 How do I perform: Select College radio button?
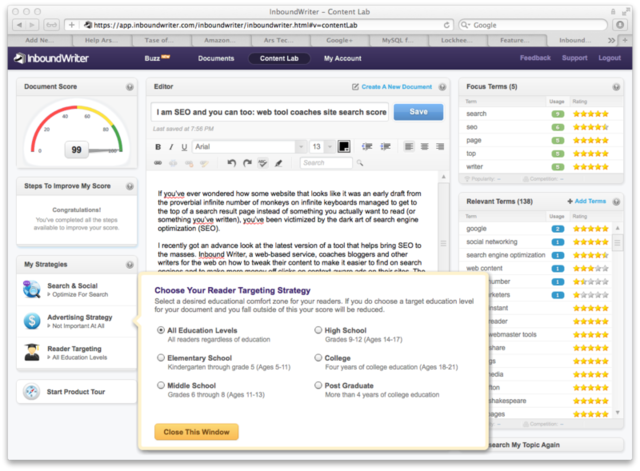(318, 358)
